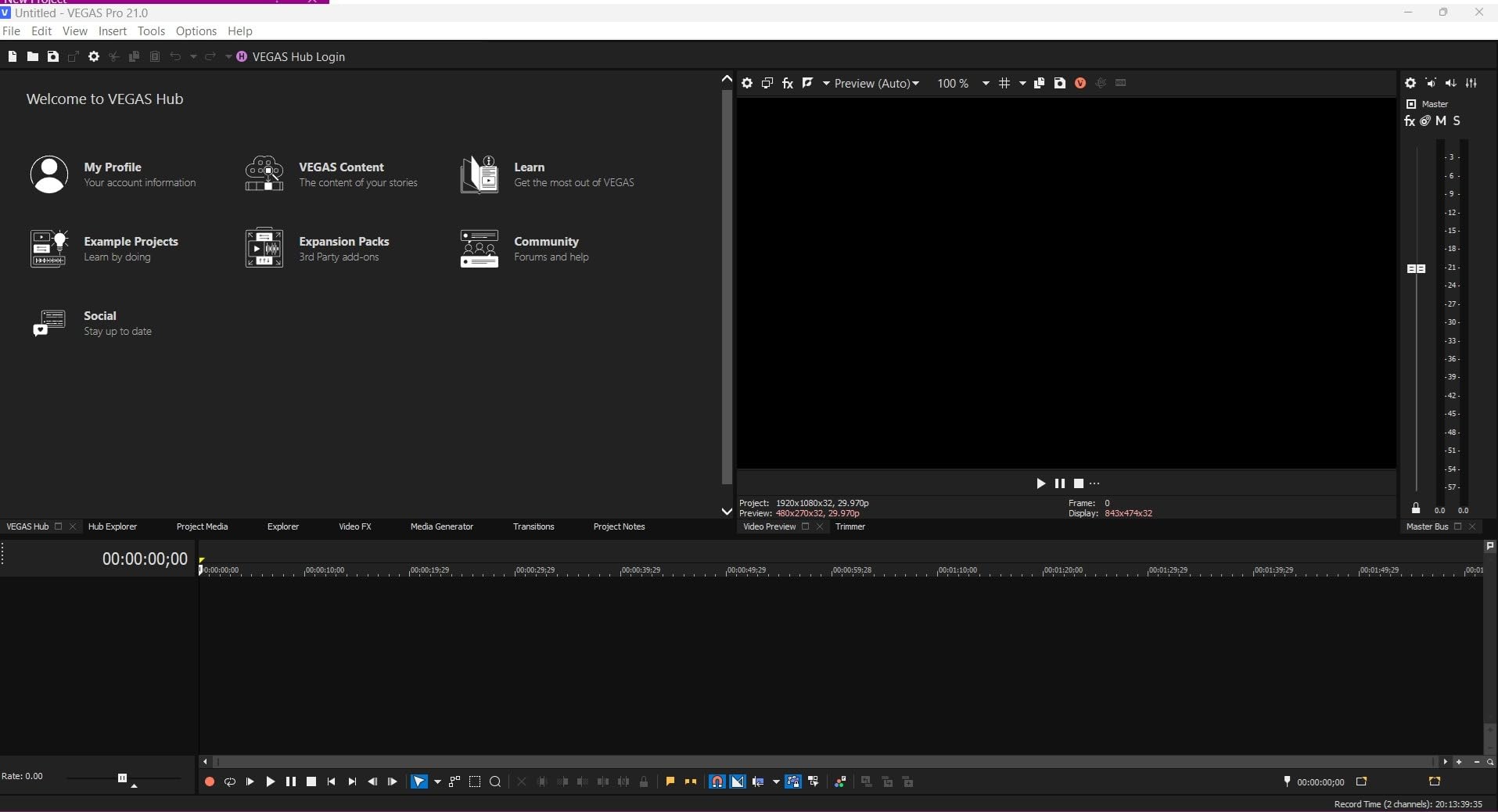1498x812 pixels.
Task: Open video preview properties gear
Action: [x=747, y=83]
